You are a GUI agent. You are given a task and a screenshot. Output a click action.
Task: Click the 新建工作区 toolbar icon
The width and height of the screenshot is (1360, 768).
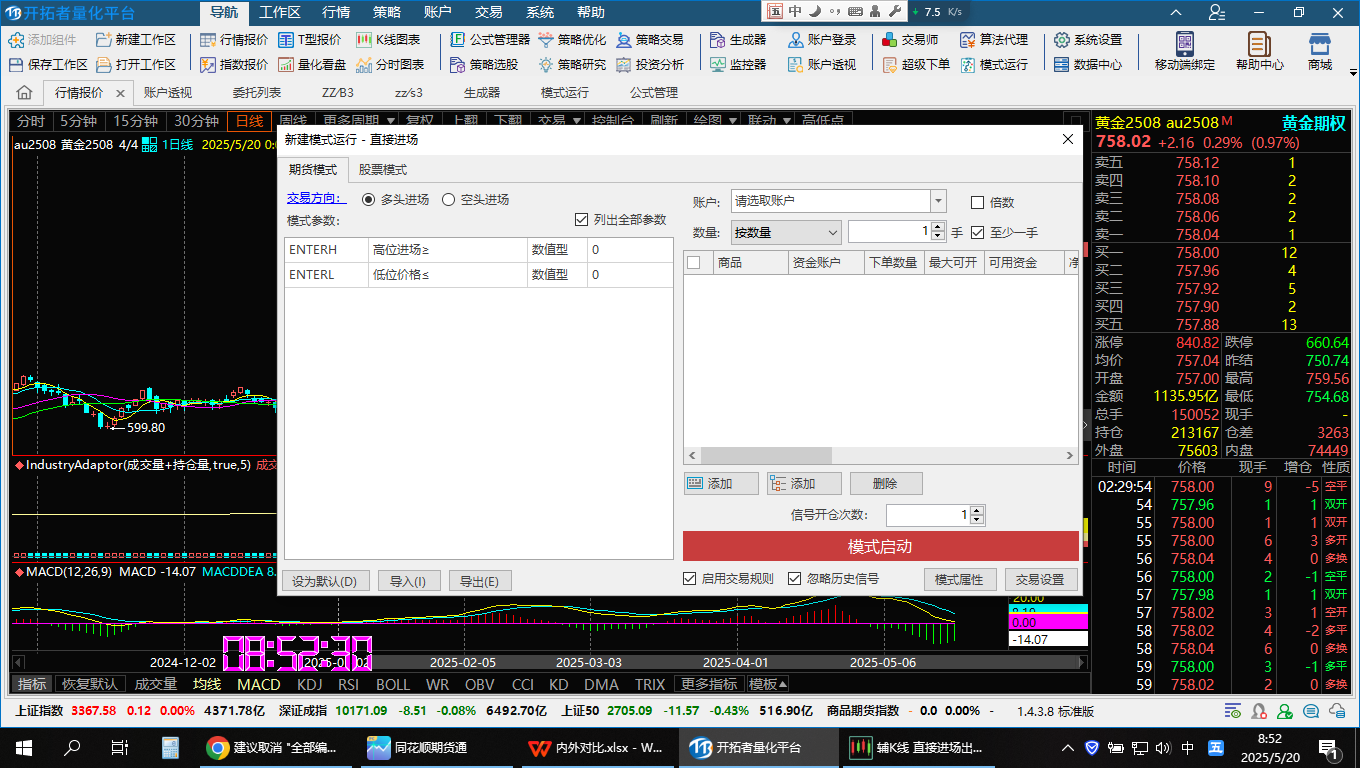(135, 40)
